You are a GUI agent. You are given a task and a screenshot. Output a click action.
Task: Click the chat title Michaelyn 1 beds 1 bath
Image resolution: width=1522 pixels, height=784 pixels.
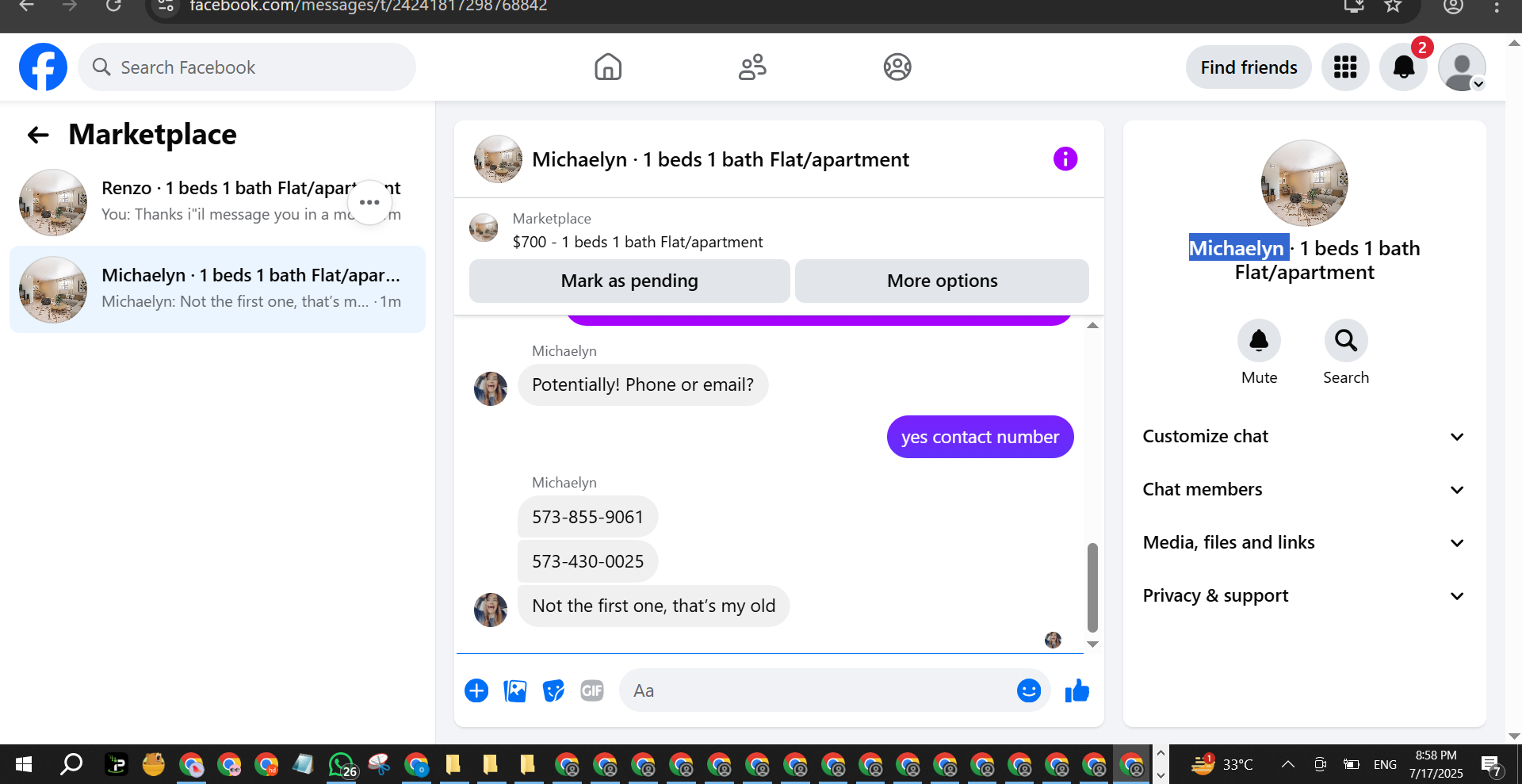[721, 159]
